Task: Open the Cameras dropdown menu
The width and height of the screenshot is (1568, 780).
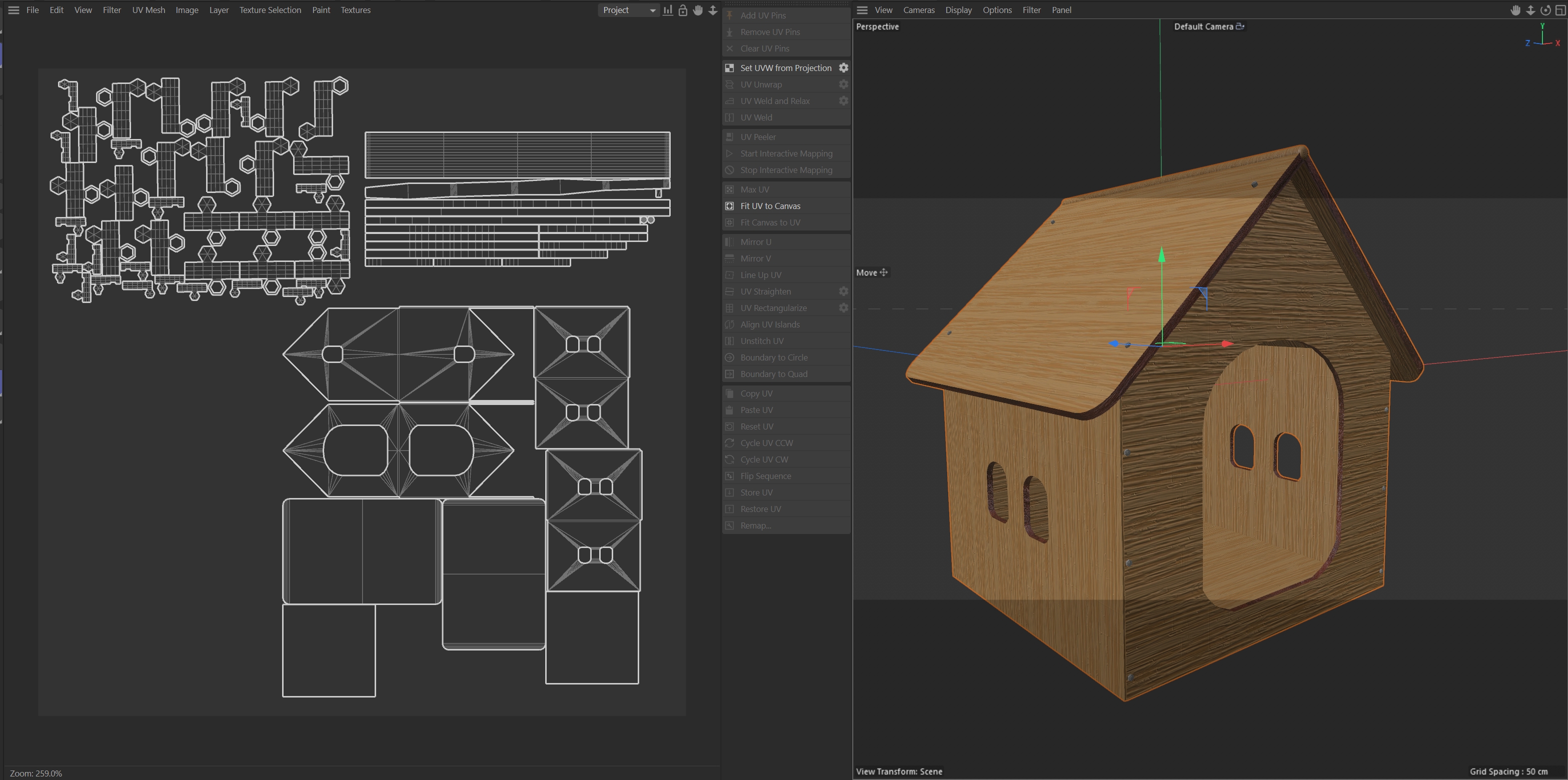Action: (x=918, y=9)
